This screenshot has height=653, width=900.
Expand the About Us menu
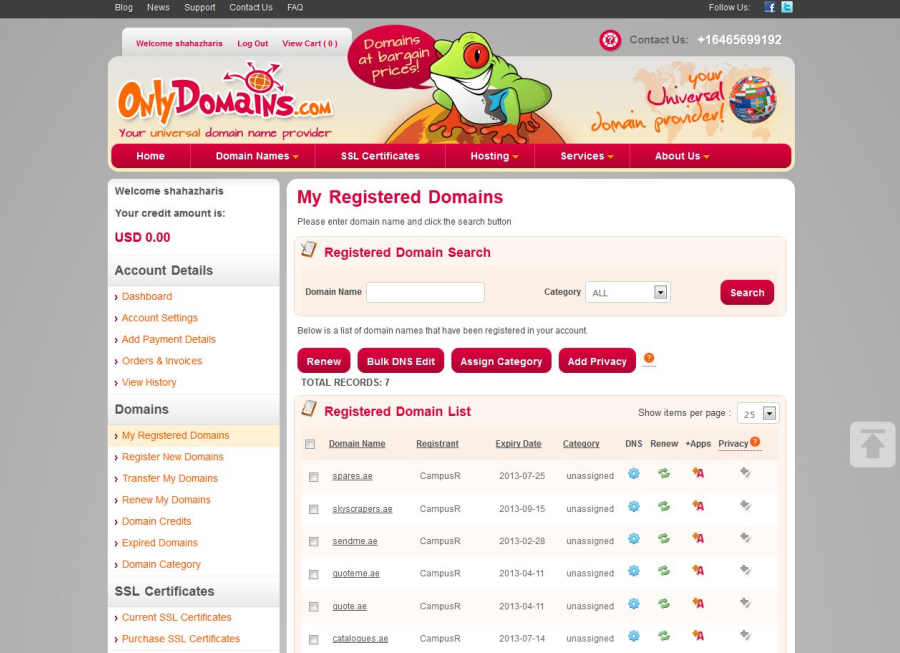[682, 156]
